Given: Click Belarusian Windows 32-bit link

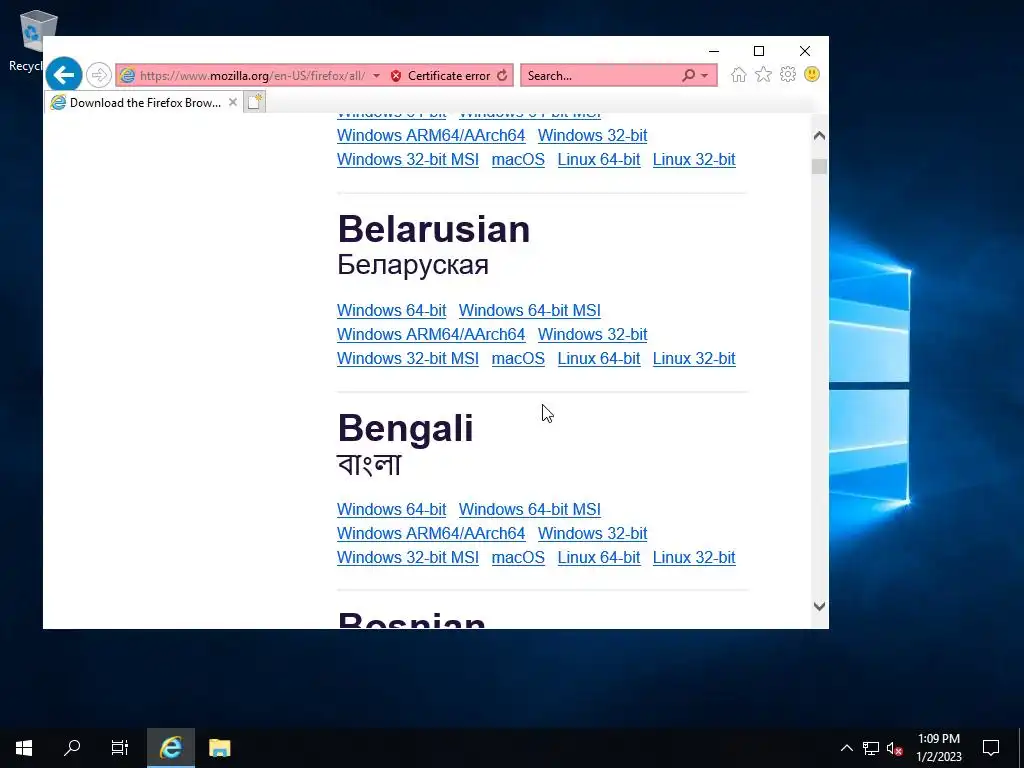Looking at the screenshot, I should click(x=592, y=334).
